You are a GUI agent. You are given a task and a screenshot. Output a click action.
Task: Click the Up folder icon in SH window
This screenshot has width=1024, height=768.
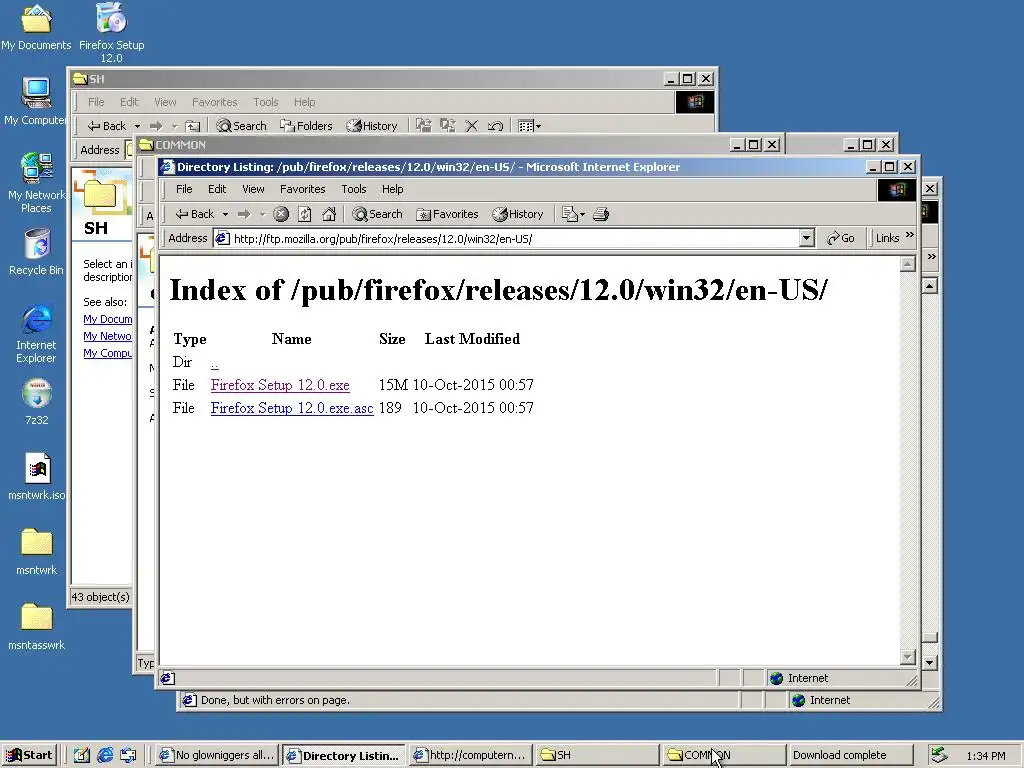pyautogui.click(x=193, y=126)
